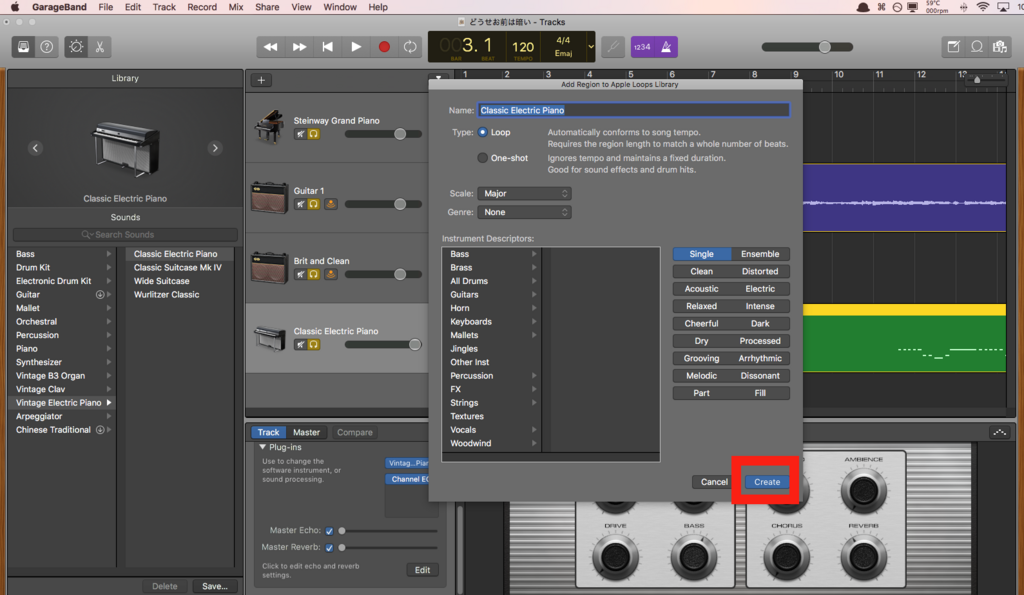Mute the Guitar 1 track
Screen dimensions: 1024x595
300,204
